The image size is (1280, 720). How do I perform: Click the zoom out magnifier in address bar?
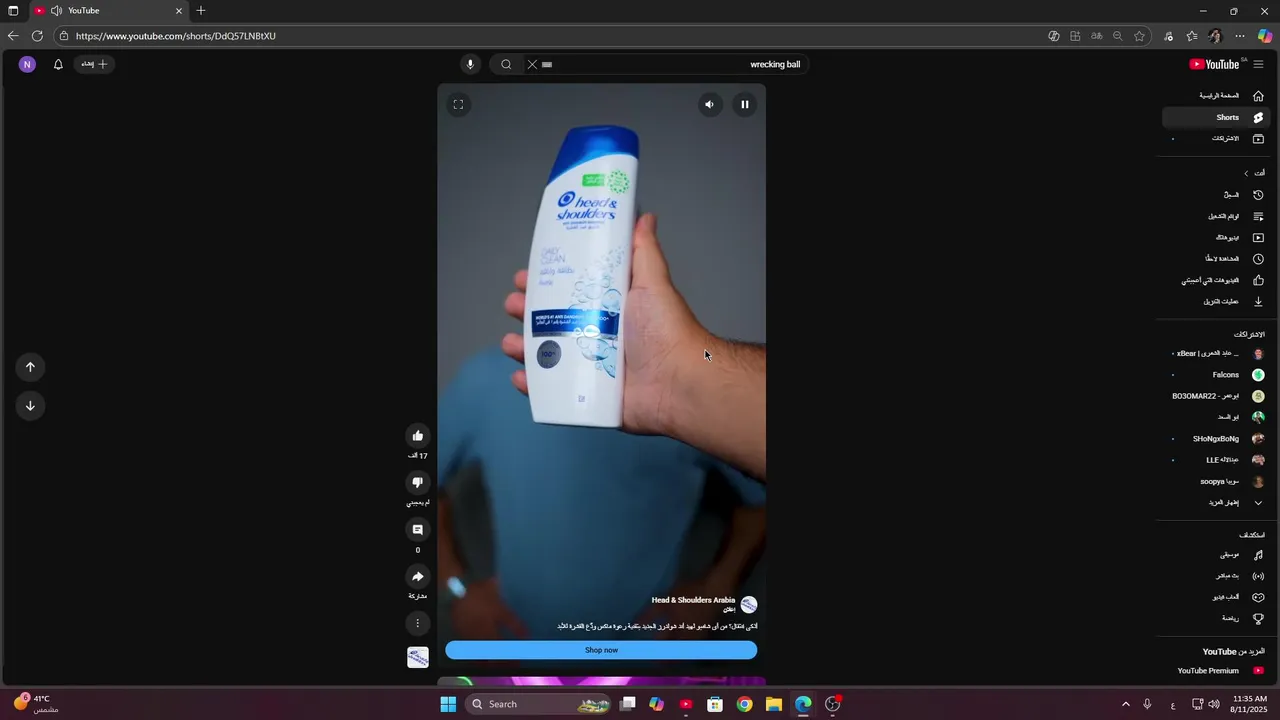(x=1118, y=36)
